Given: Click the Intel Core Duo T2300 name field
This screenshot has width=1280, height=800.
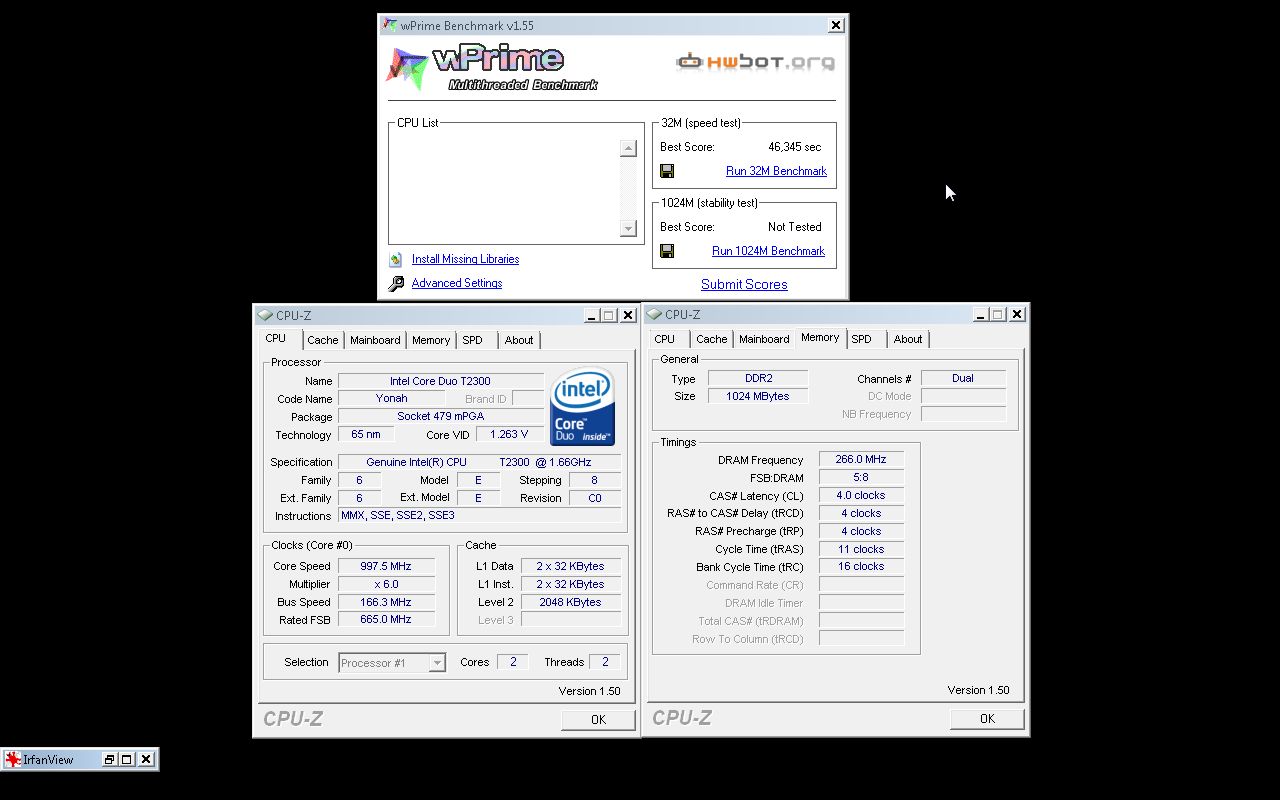Looking at the screenshot, I should (x=440, y=381).
